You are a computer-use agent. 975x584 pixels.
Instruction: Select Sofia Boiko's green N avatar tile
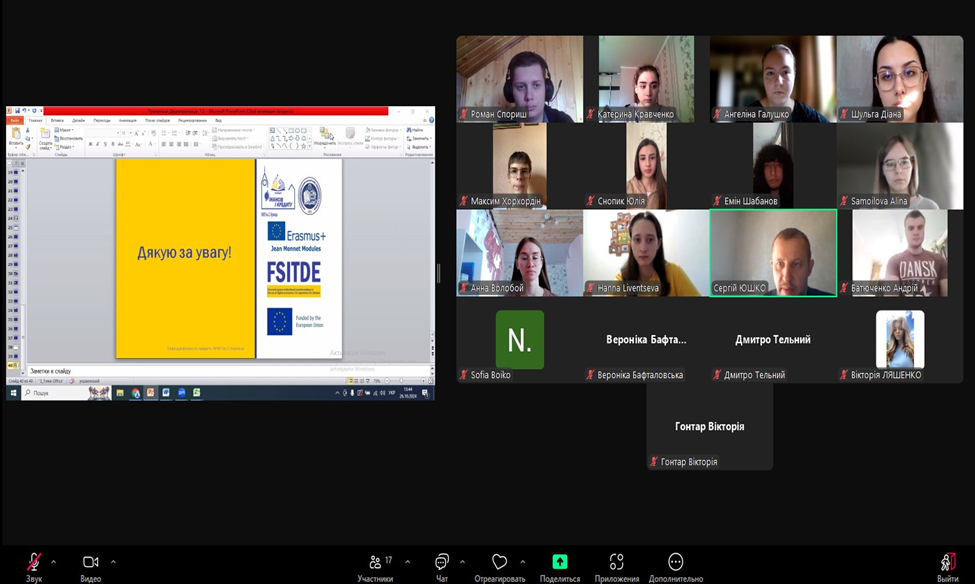pyautogui.click(x=520, y=340)
